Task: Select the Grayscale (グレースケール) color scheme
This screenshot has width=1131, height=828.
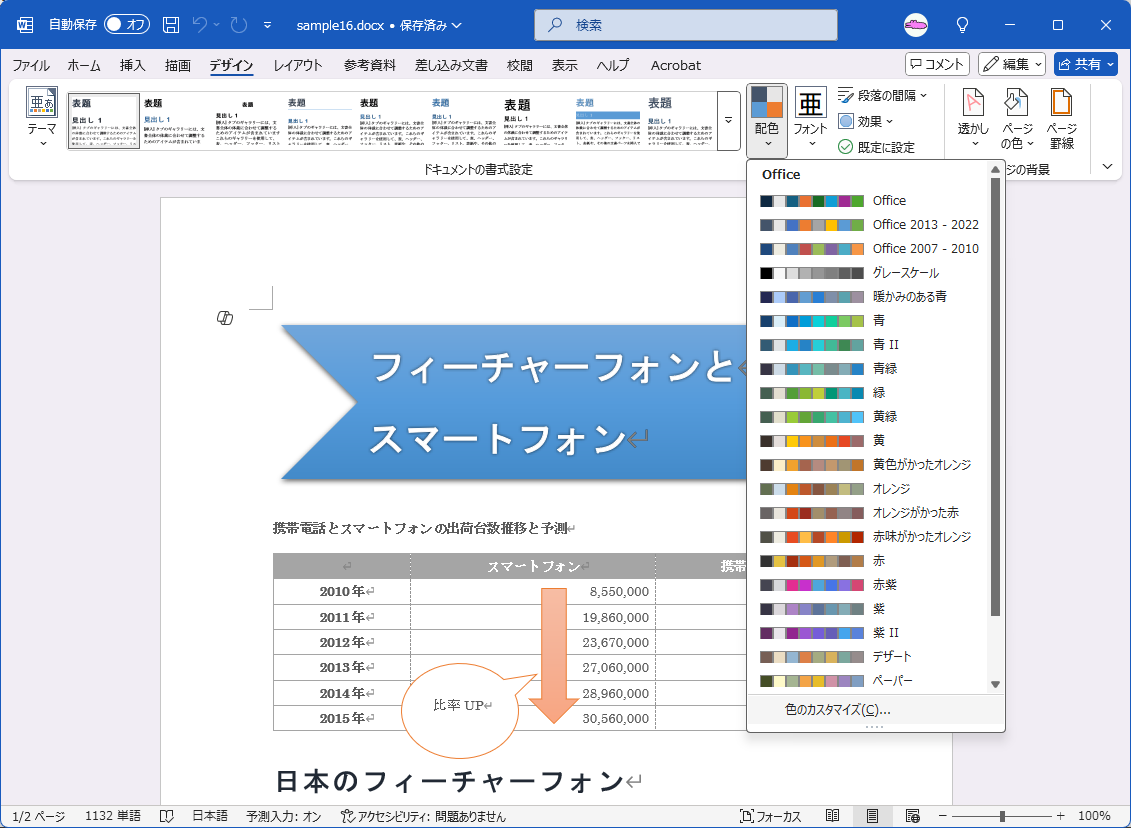Action: (869, 273)
